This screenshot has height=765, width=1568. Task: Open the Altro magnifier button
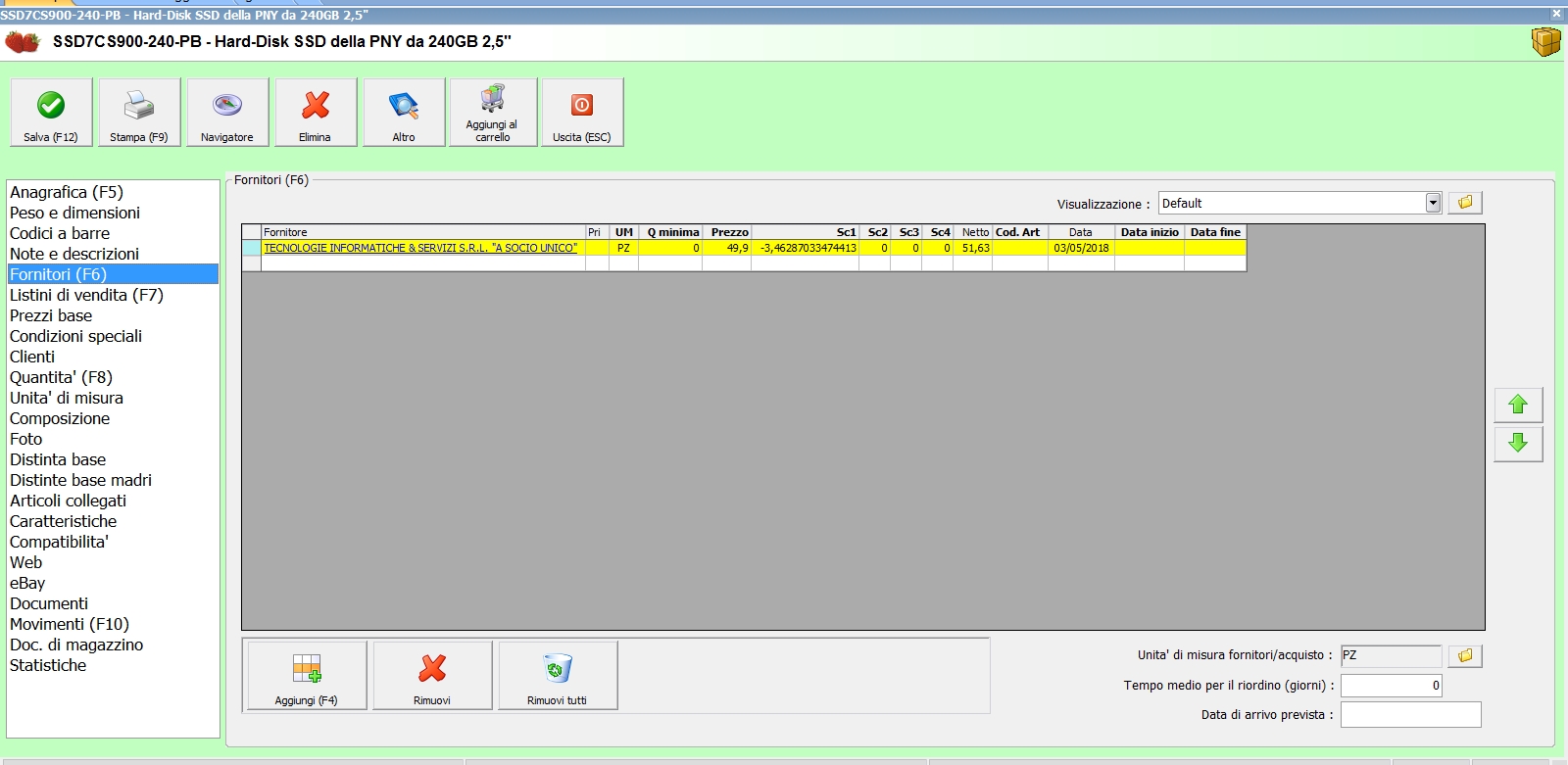click(x=404, y=113)
